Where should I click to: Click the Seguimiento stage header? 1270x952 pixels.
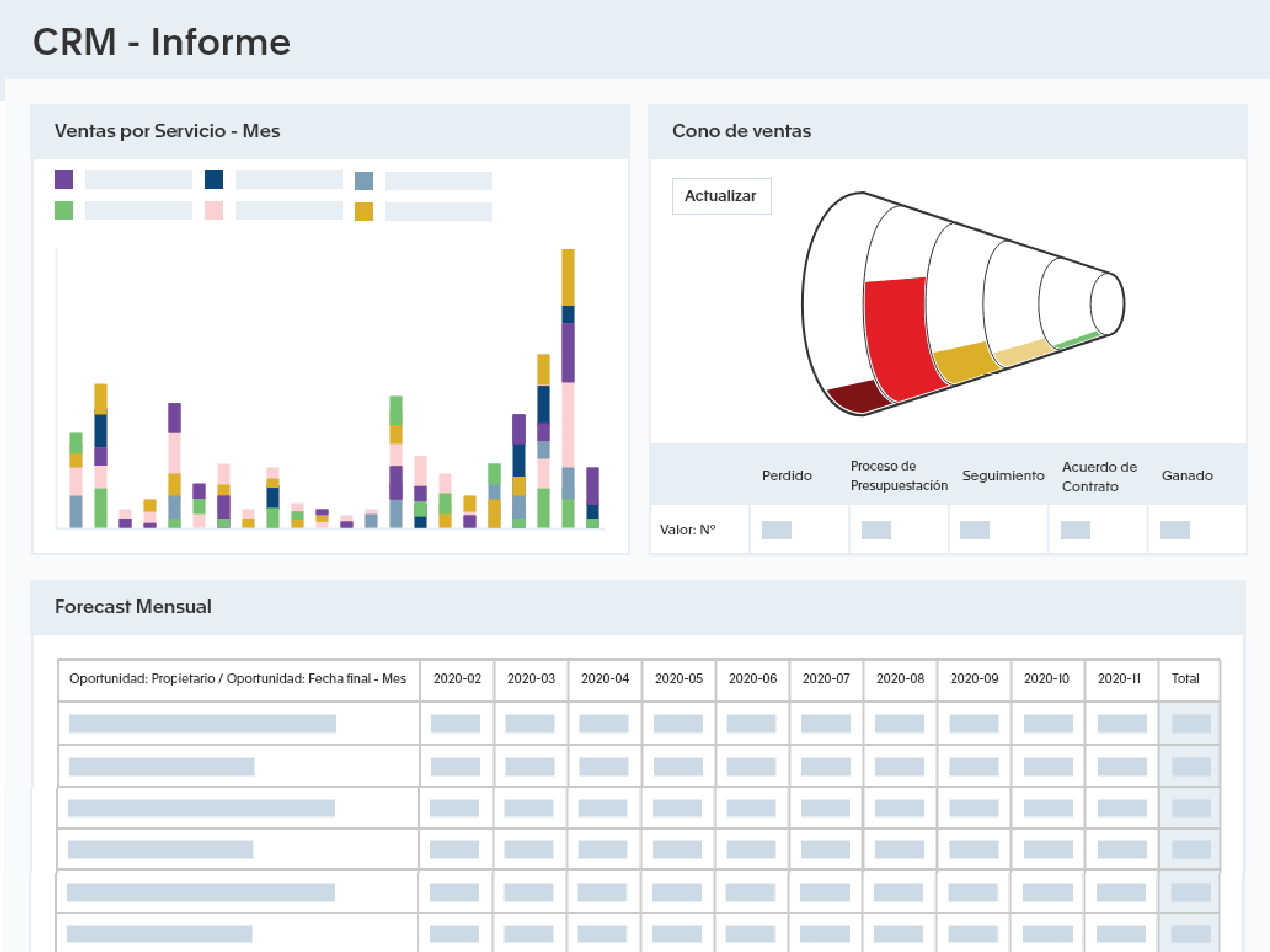click(x=1002, y=476)
